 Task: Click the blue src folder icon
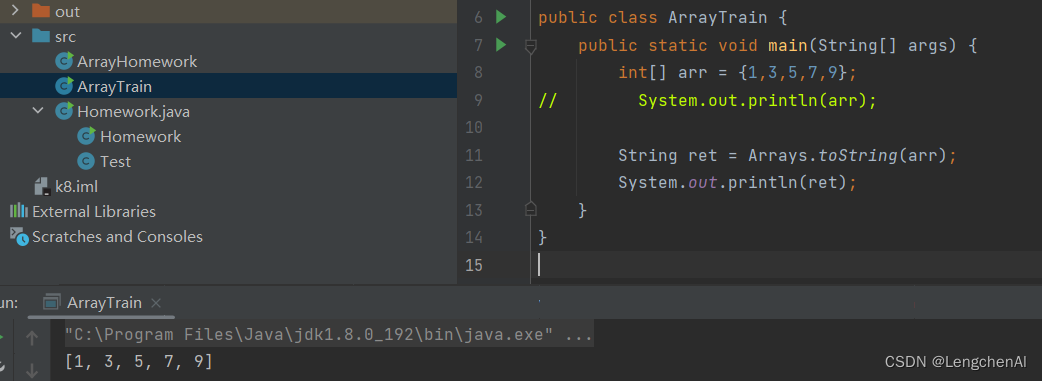point(41,36)
